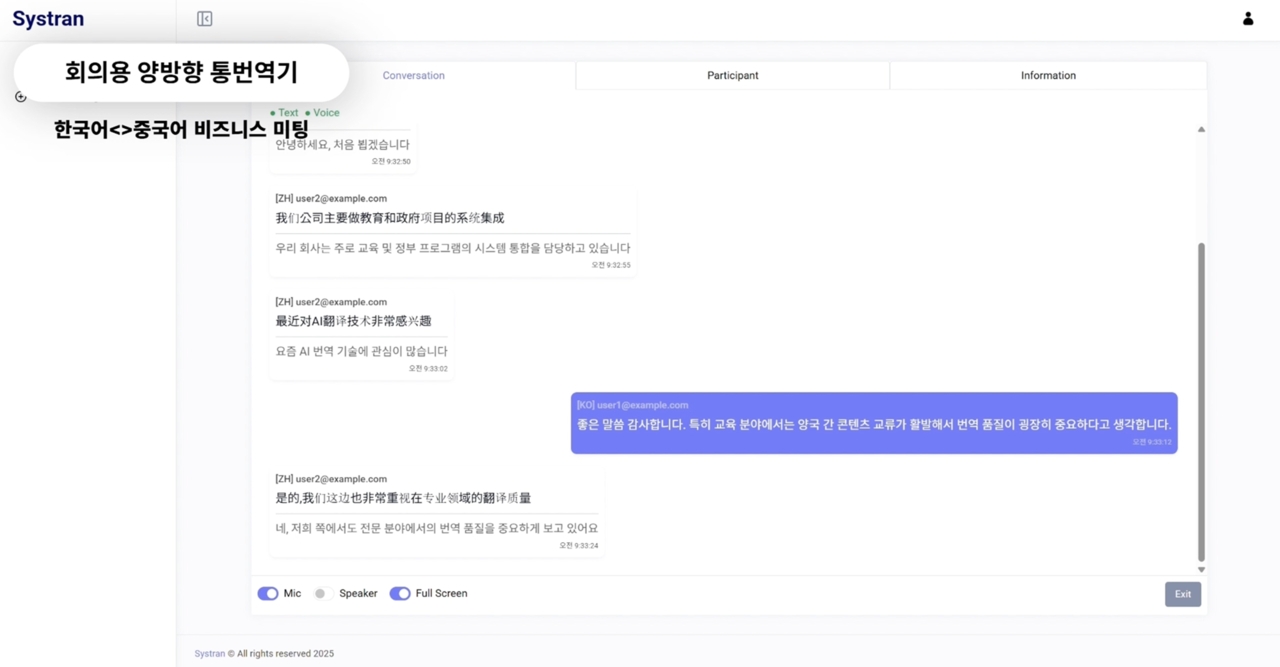Open the Systran footer link
The width and height of the screenshot is (1280, 667).
[210, 653]
